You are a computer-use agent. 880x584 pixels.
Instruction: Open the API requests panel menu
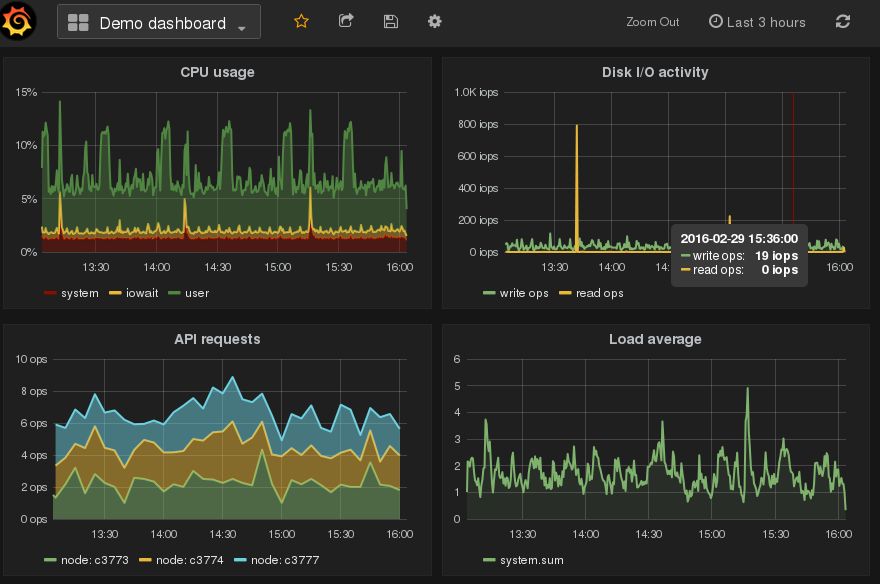(217, 339)
